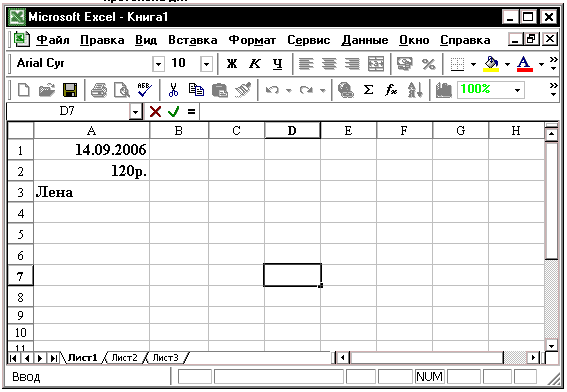Open the Сервис menu
This screenshot has width=567, height=392.
[x=308, y=40]
